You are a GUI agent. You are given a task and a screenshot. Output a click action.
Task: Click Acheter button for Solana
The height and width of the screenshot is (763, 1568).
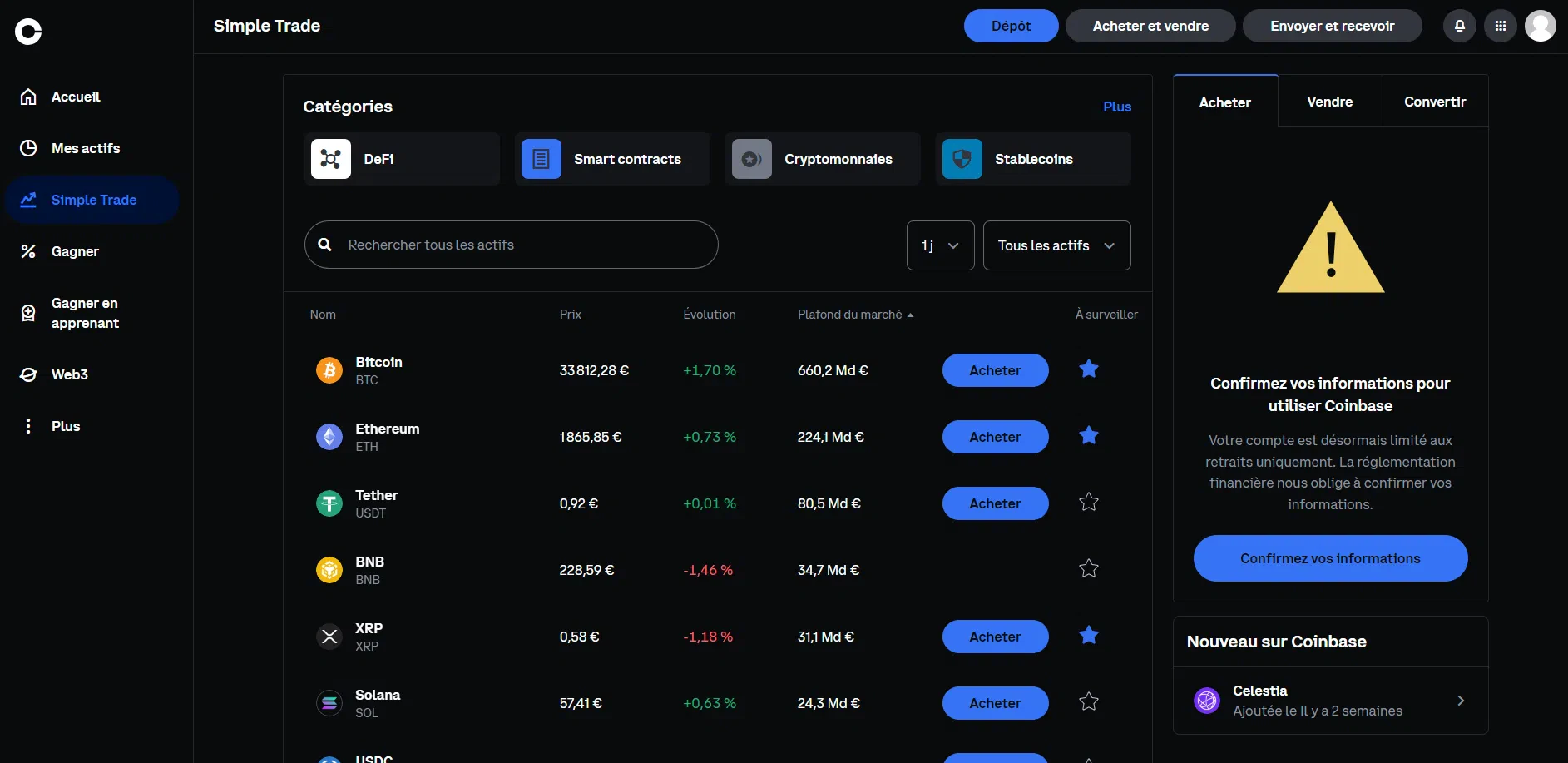pyautogui.click(x=995, y=703)
